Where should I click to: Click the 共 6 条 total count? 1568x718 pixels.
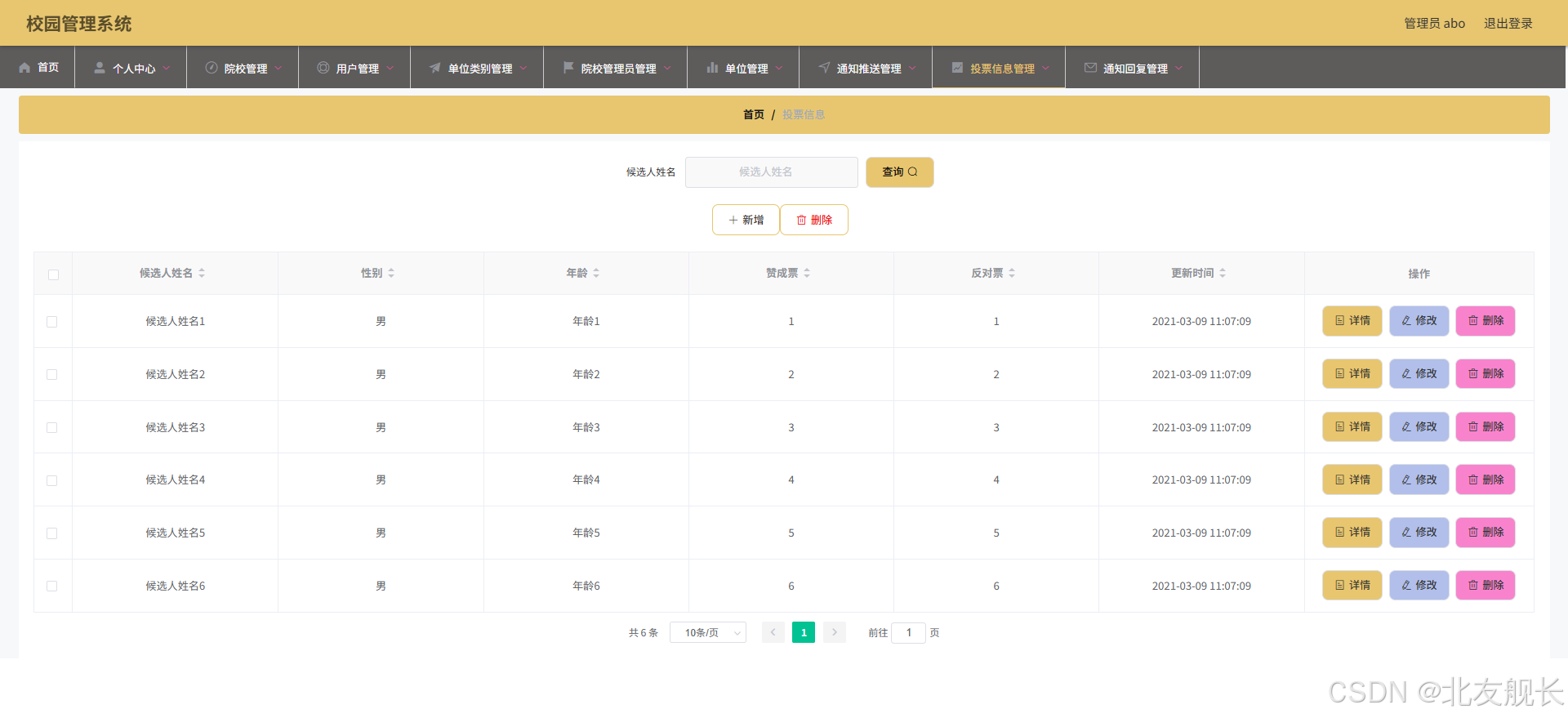(644, 633)
